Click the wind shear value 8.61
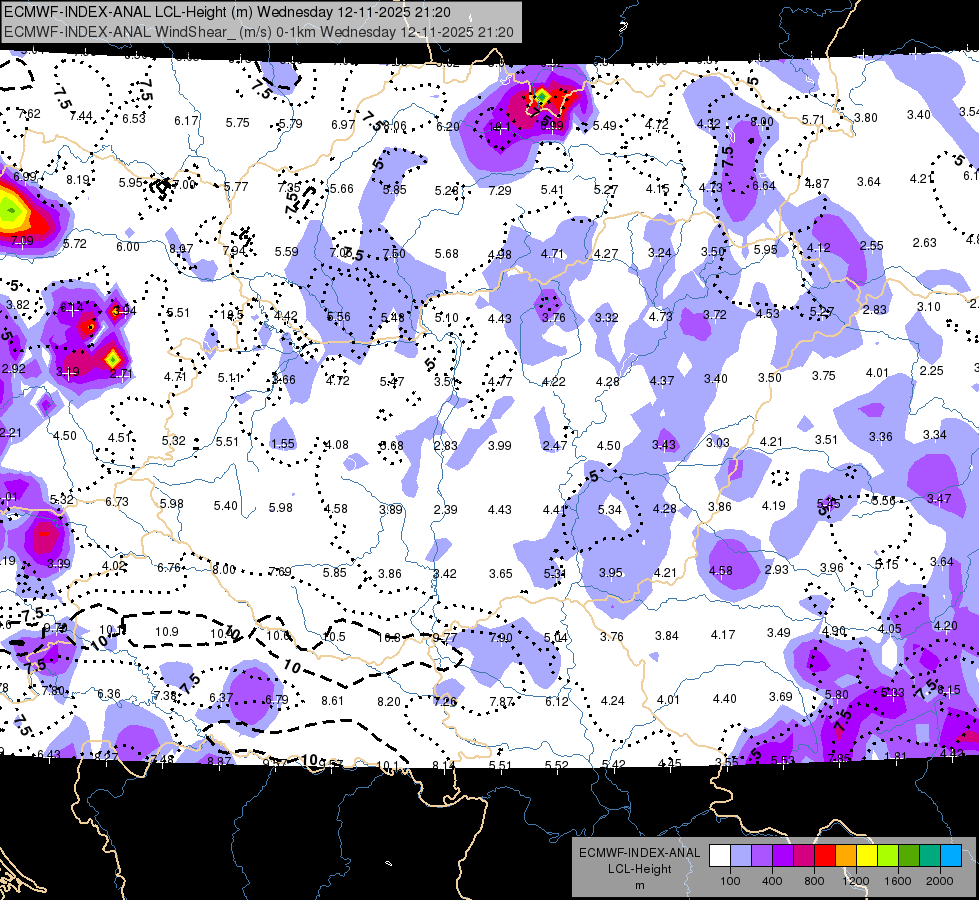This screenshot has width=979, height=900. 332,701
